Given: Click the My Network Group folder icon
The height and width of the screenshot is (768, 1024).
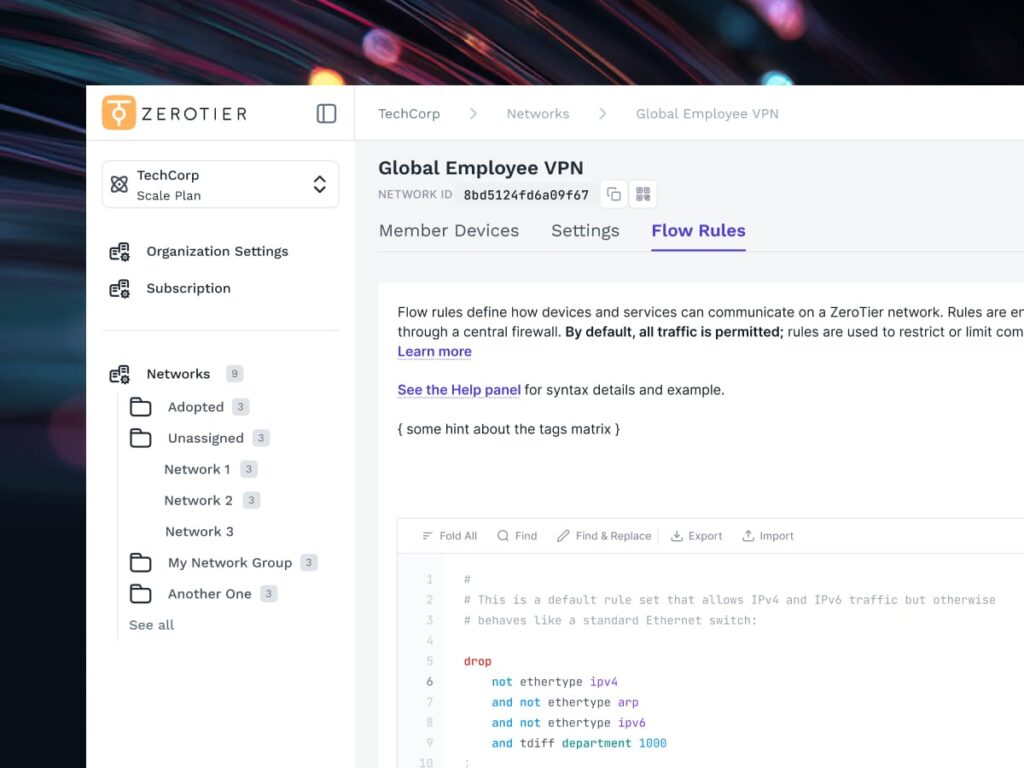Looking at the screenshot, I should [x=140, y=562].
